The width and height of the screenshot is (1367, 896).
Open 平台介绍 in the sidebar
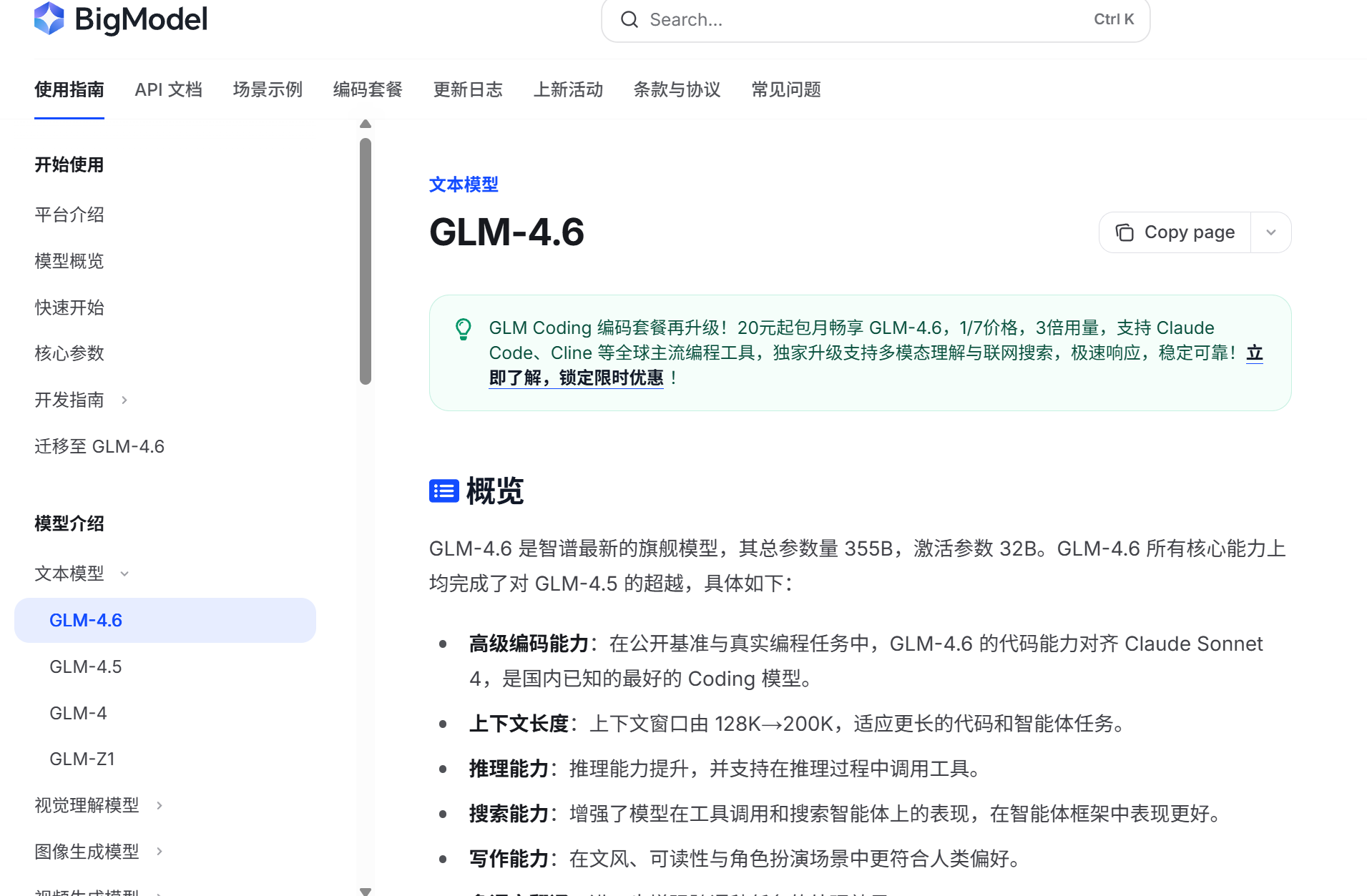tap(69, 215)
